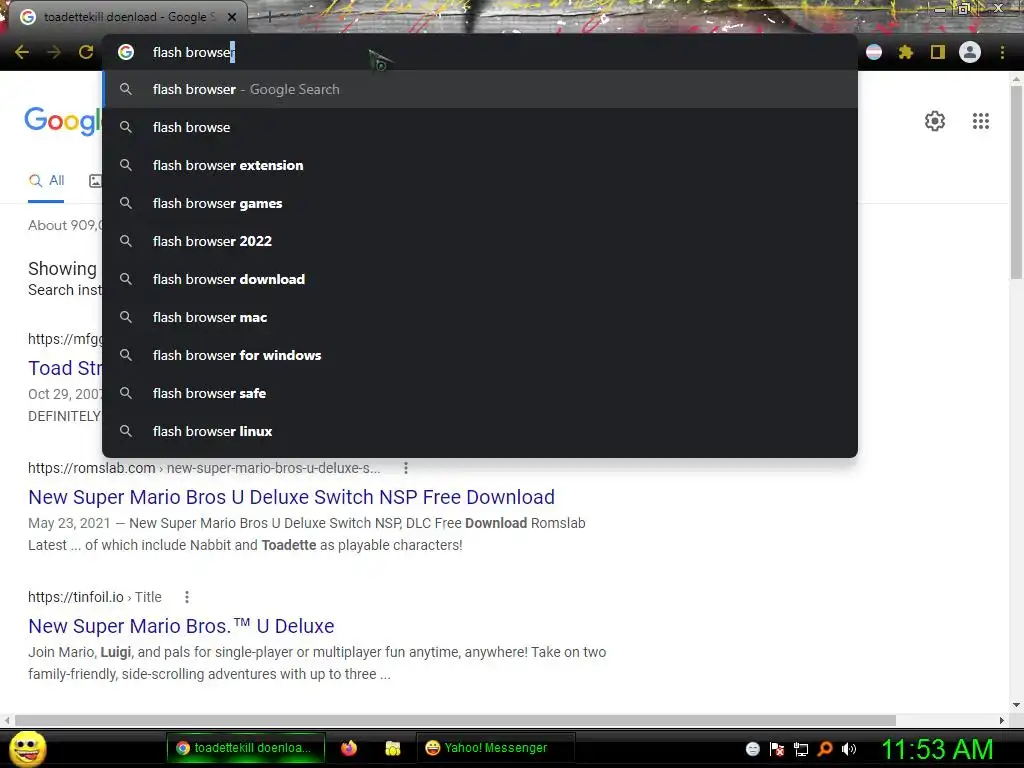Open New Super Mario Bros U Deluxe Switch link
Image resolution: width=1024 pixels, height=768 pixels.
click(291, 497)
